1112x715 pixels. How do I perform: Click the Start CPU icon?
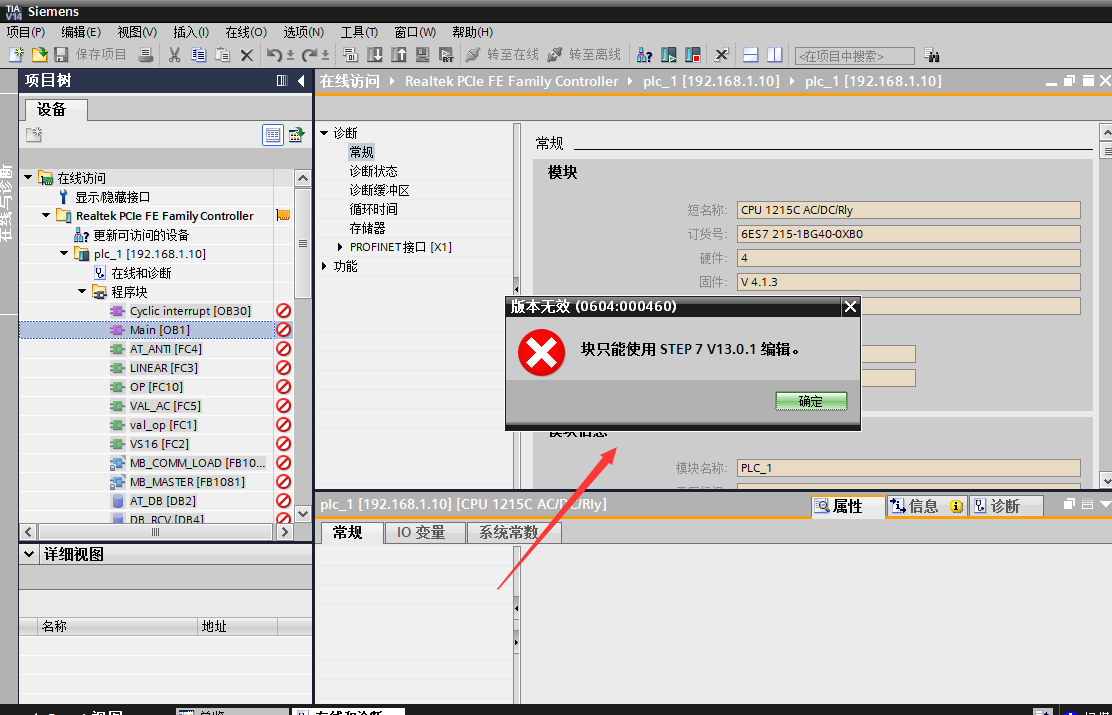(669, 55)
